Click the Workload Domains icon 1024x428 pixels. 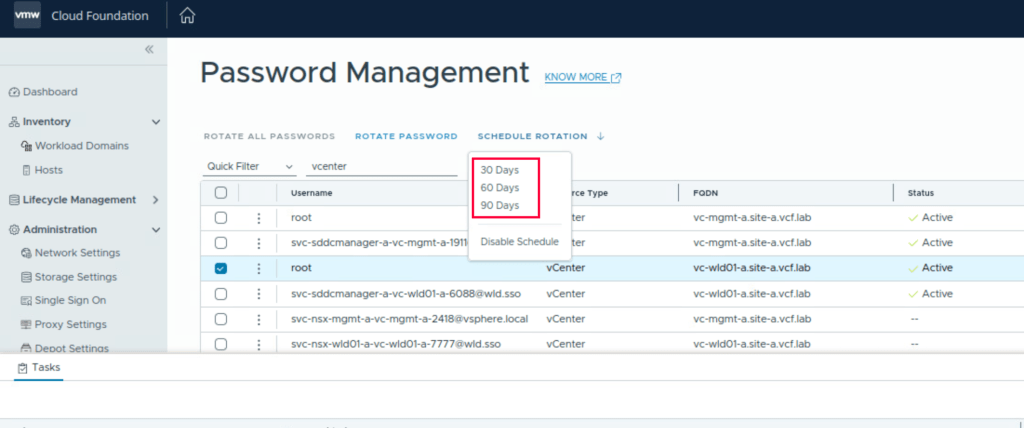(x=27, y=146)
